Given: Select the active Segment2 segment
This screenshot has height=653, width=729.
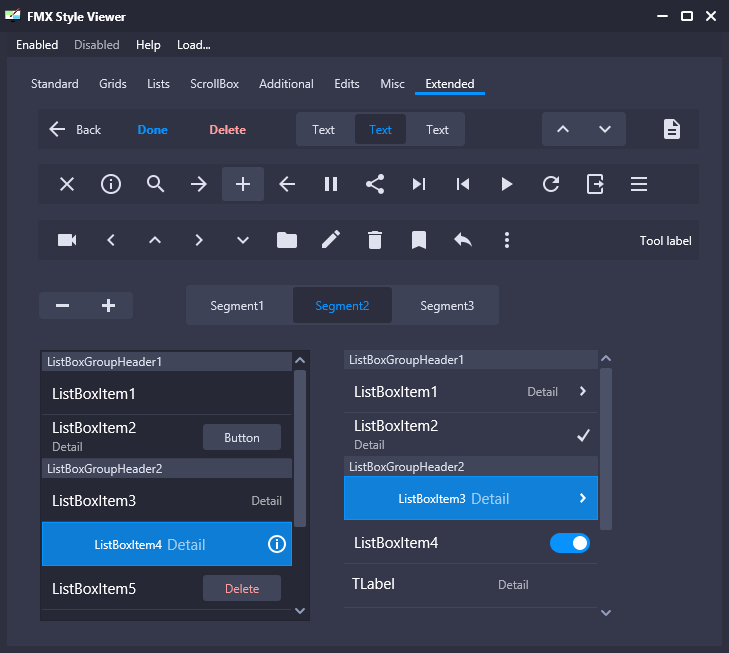Looking at the screenshot, I should [342, 305].
